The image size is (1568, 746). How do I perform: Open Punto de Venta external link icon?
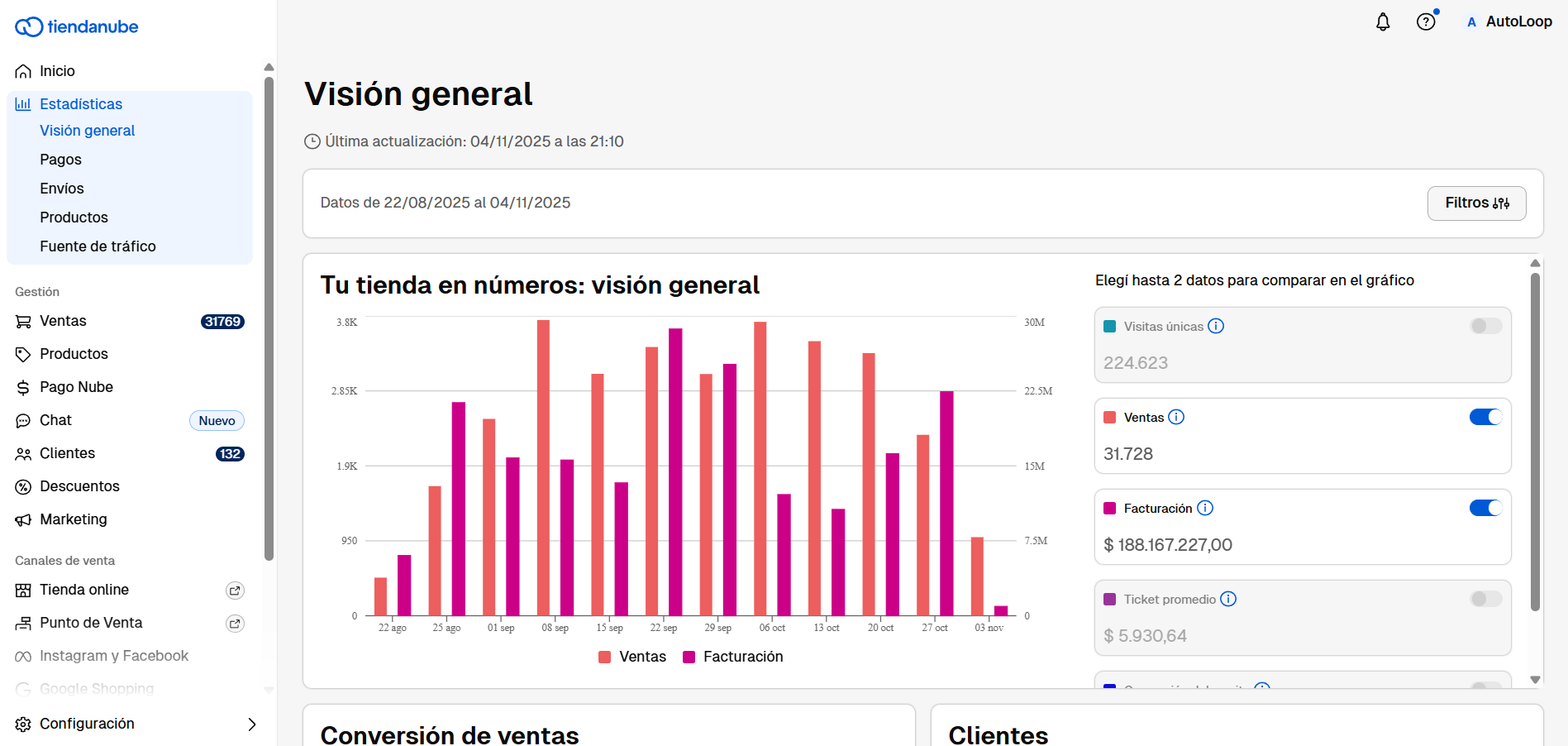pyautogui.click(x=235, y=624)
